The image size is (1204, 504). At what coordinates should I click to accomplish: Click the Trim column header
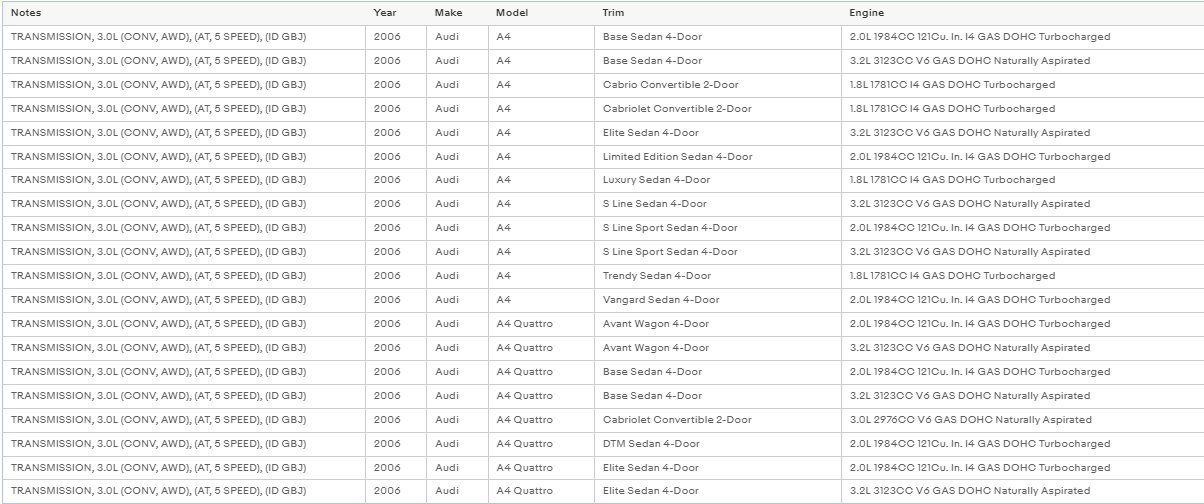718,12
